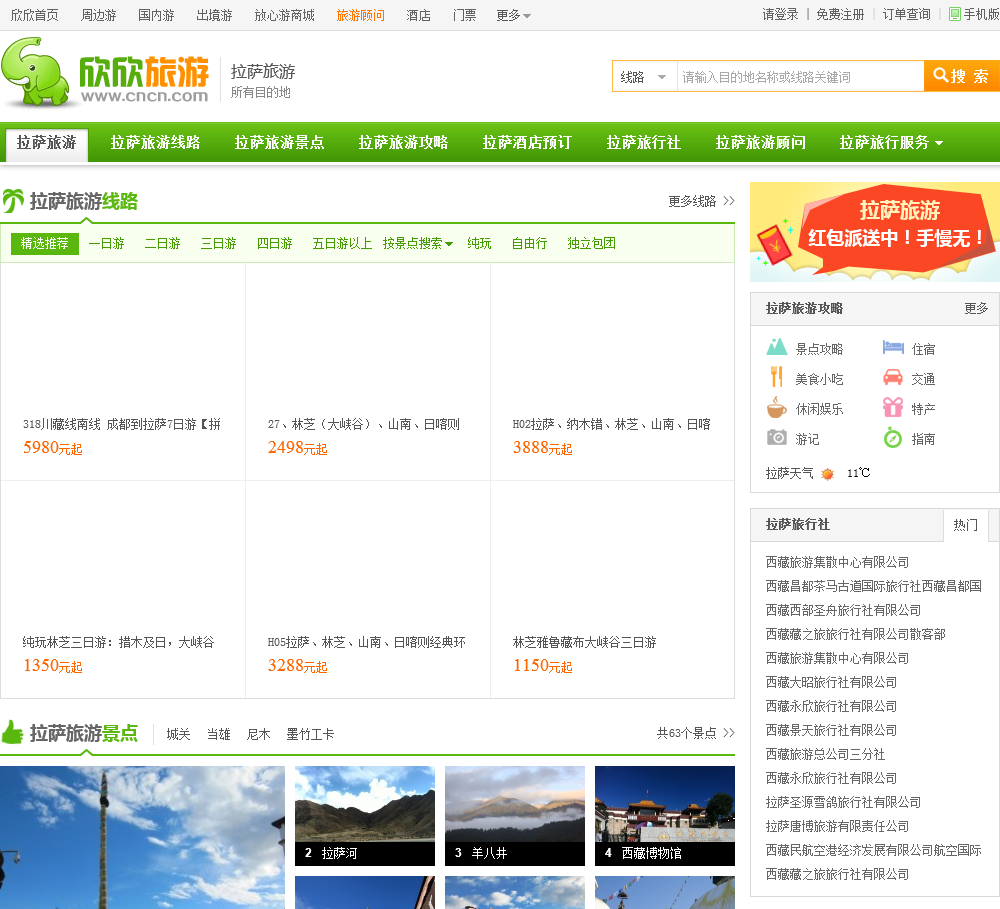Click the 独立包团 filter
Viewport: 1000px width, 909px height.
pos(591,243)
